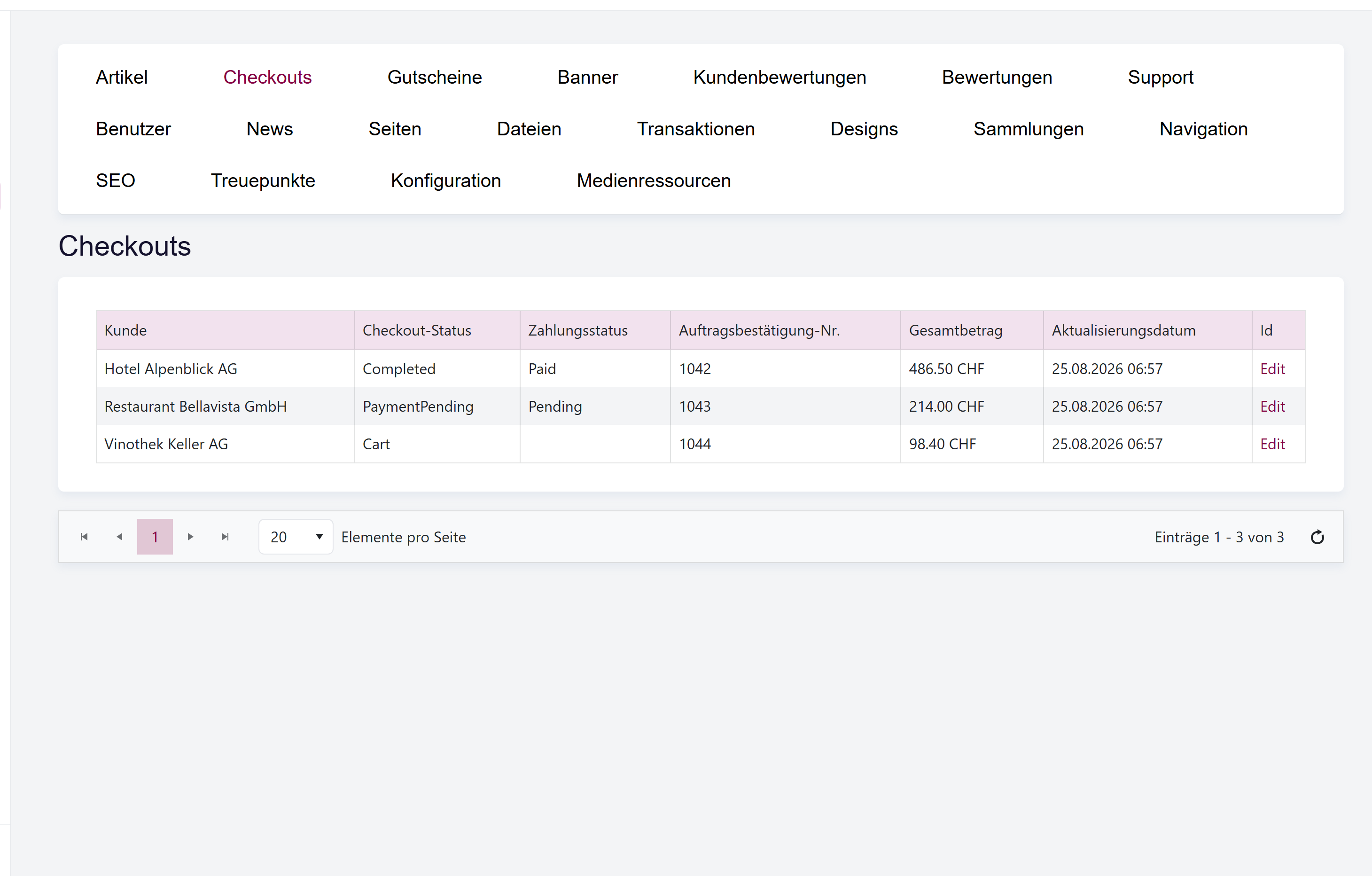Go to previous page arrow
The height and width of the screenshot is (876, 1372).
(x=120, y=537)
